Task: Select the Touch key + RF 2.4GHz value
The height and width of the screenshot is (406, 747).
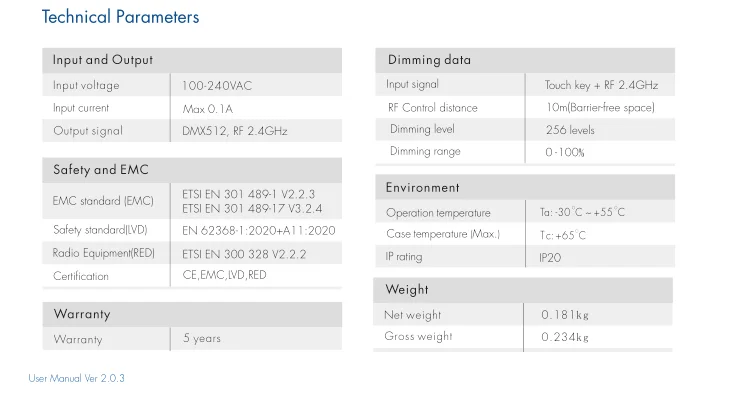Action: [x=601, y=85]
